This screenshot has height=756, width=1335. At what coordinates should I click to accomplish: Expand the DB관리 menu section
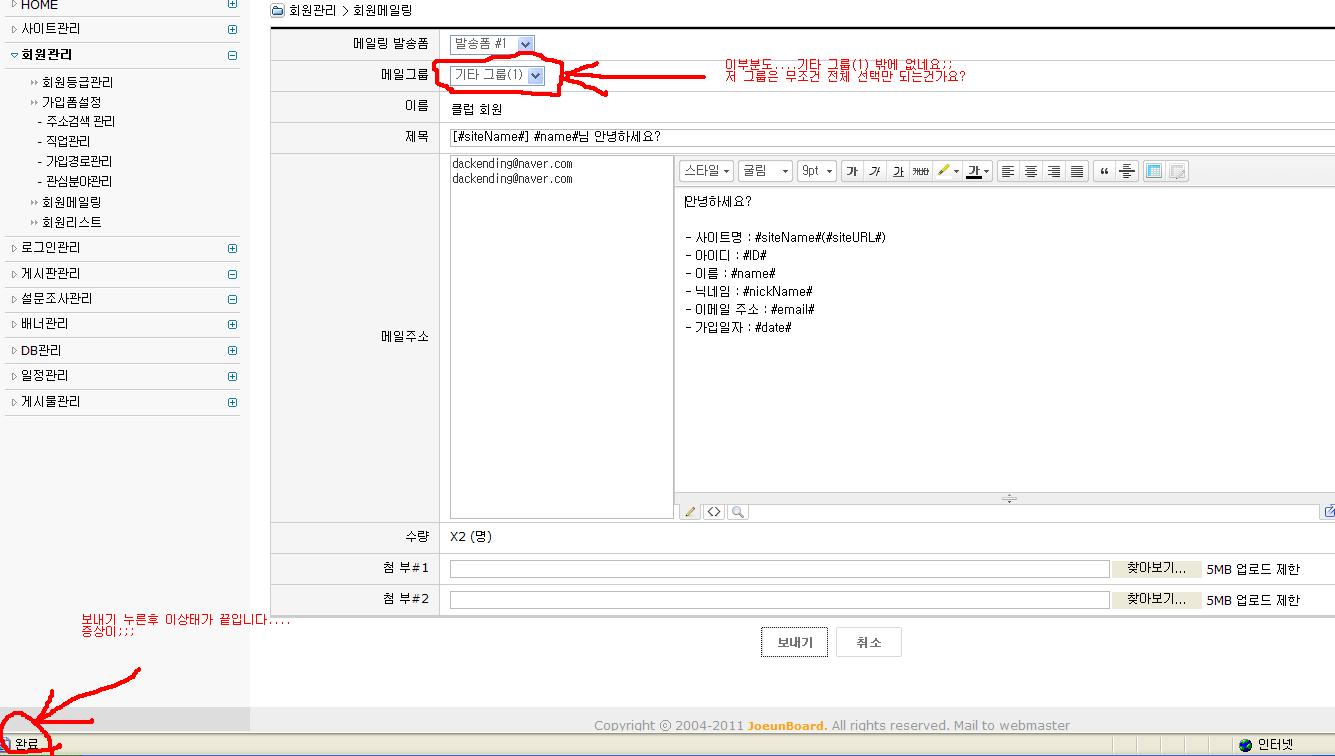coord(232,351)
